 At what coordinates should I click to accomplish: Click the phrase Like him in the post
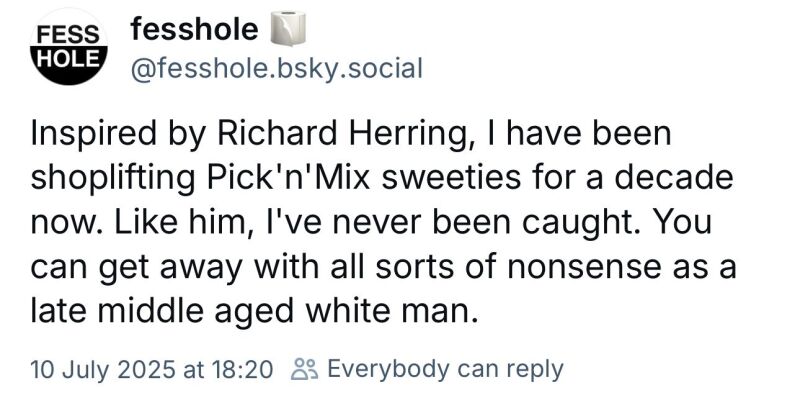[x=183, y=223]
